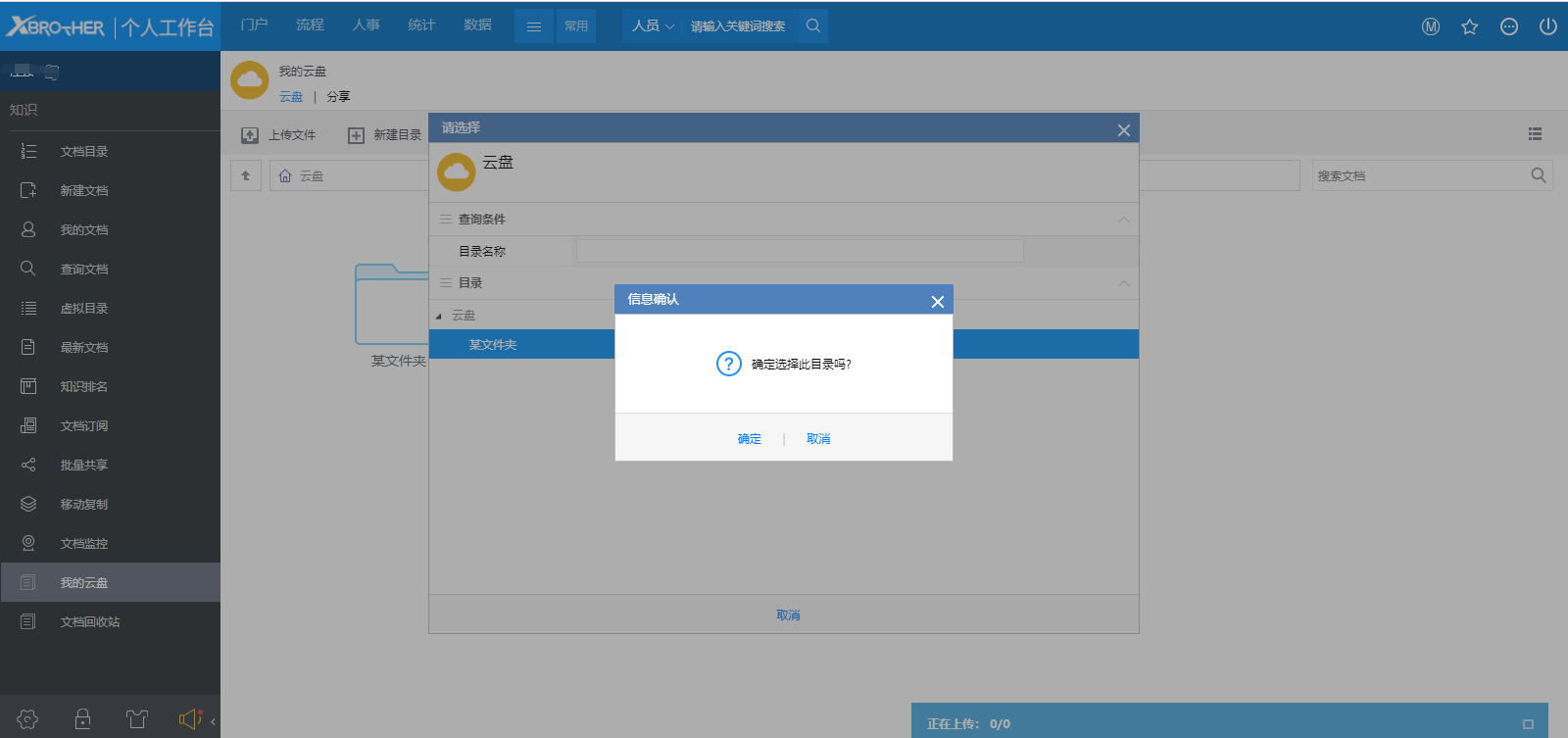Open the hamburger menu in top bar
The image size is (1568, 738).
pos(534,26)
